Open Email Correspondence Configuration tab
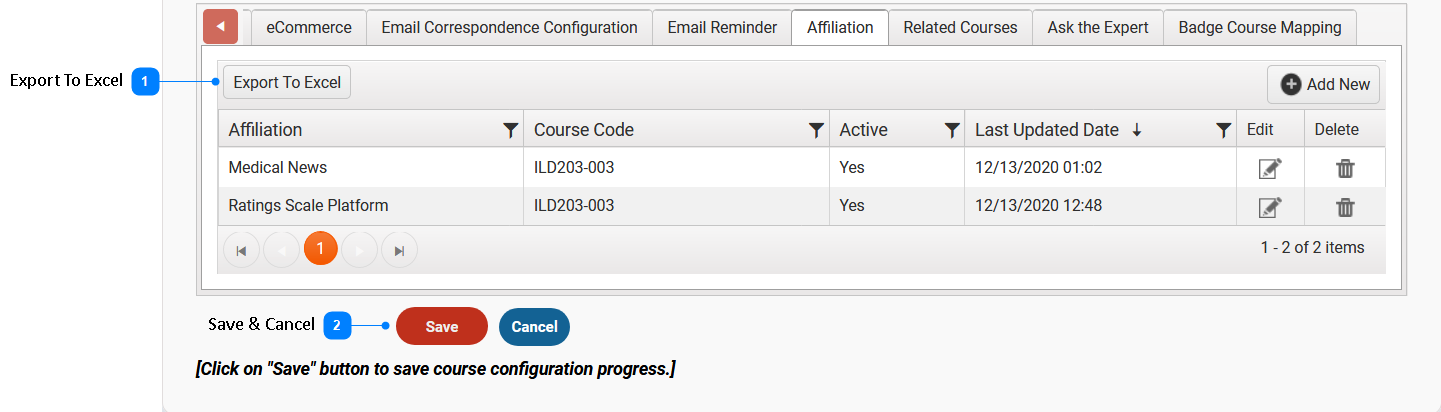1441x412 pixels. (x=509, y=28)
